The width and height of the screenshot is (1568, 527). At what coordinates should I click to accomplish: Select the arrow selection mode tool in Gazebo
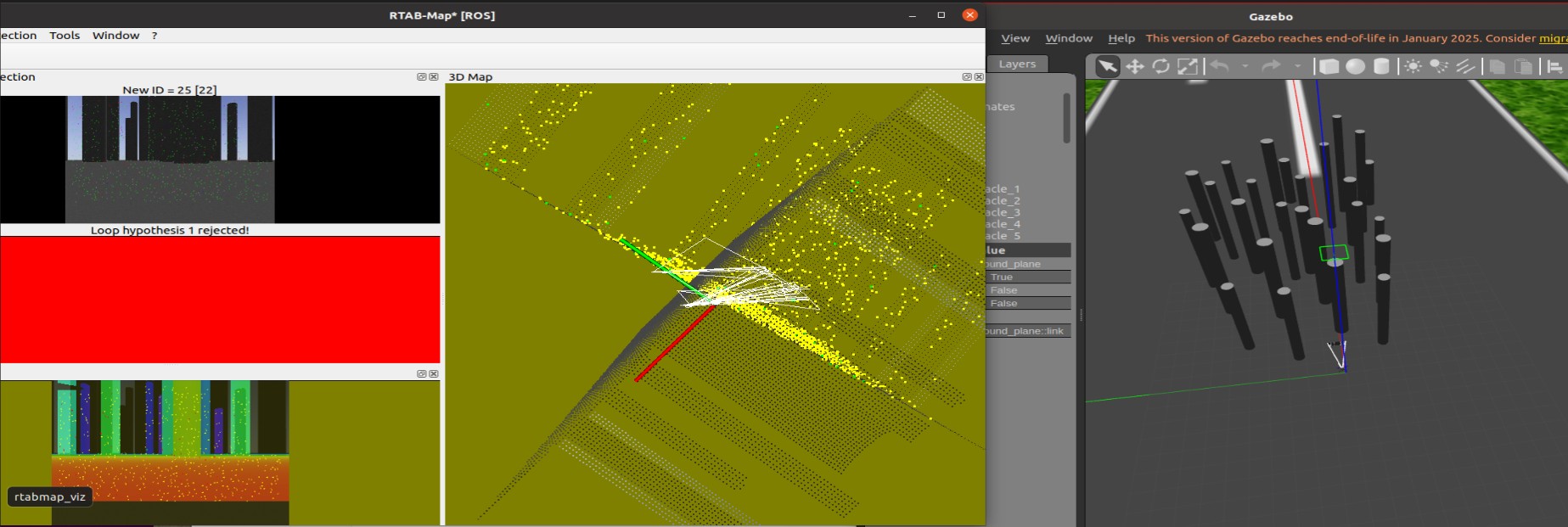click(1107, 66)
